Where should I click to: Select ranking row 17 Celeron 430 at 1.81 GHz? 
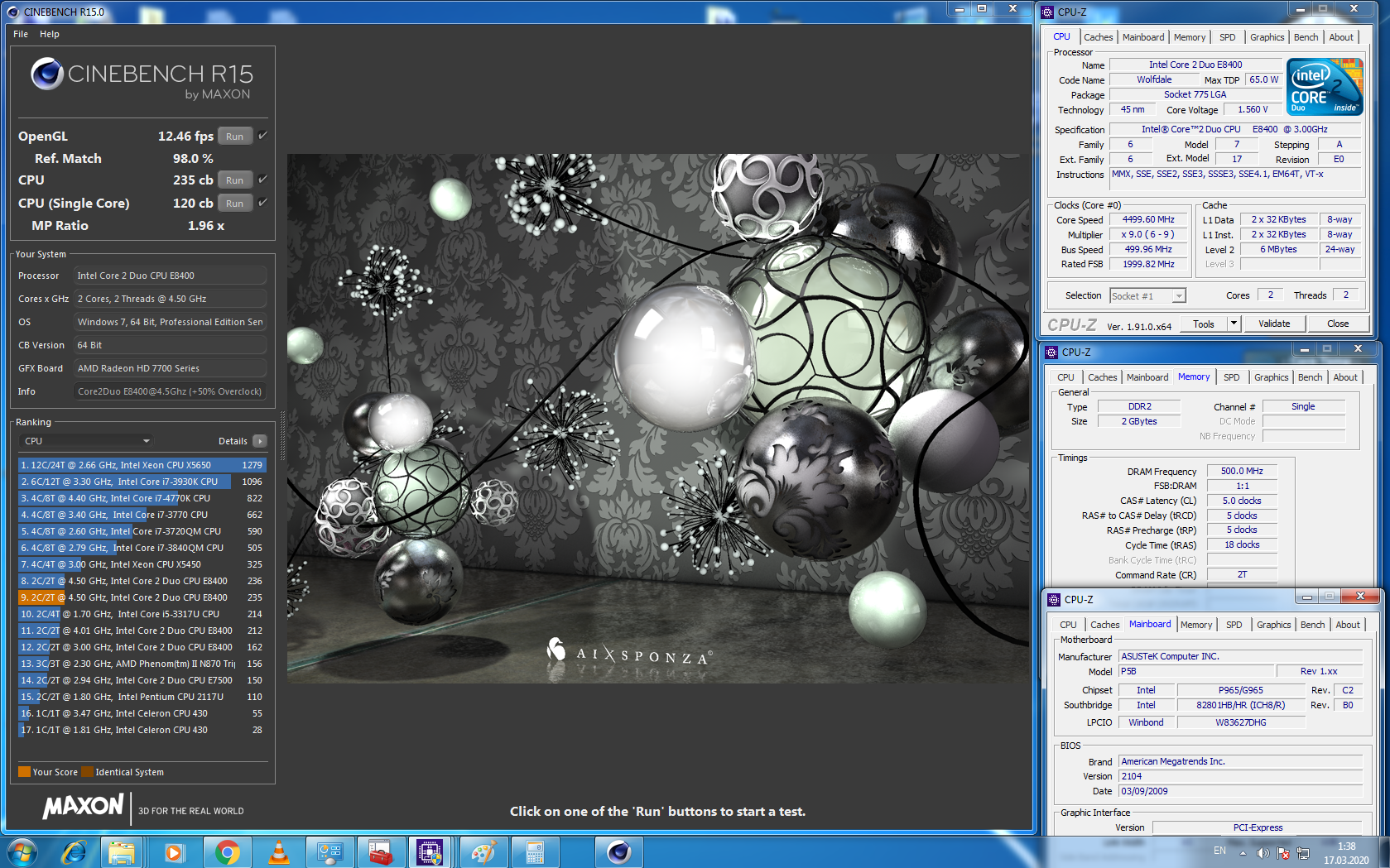(142, 730)
